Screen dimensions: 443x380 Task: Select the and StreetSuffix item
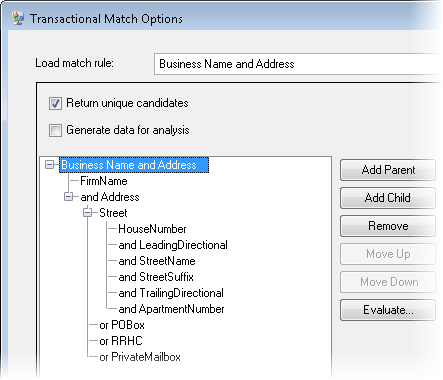156,277
